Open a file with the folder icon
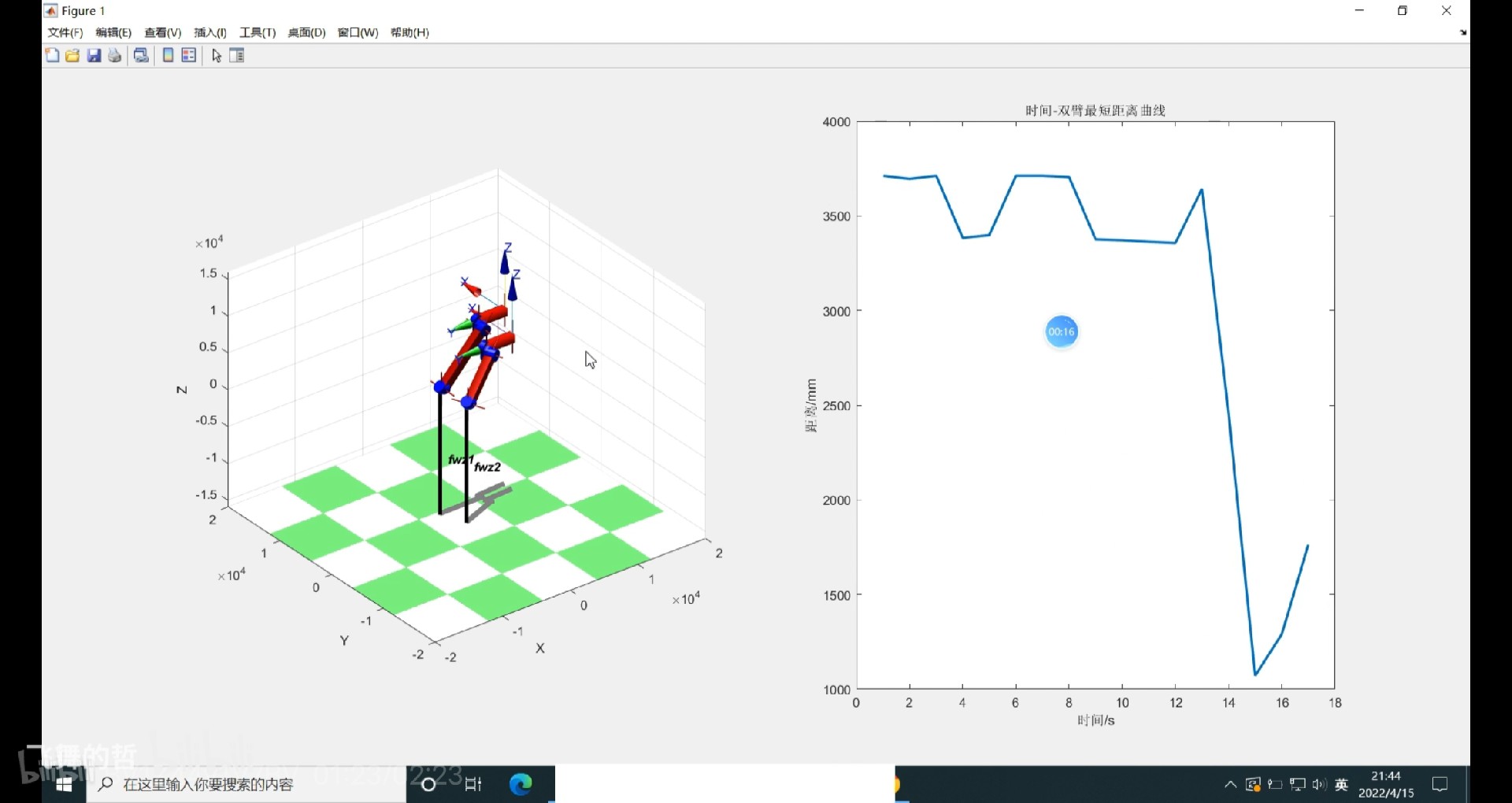 [x=72, y=55]
